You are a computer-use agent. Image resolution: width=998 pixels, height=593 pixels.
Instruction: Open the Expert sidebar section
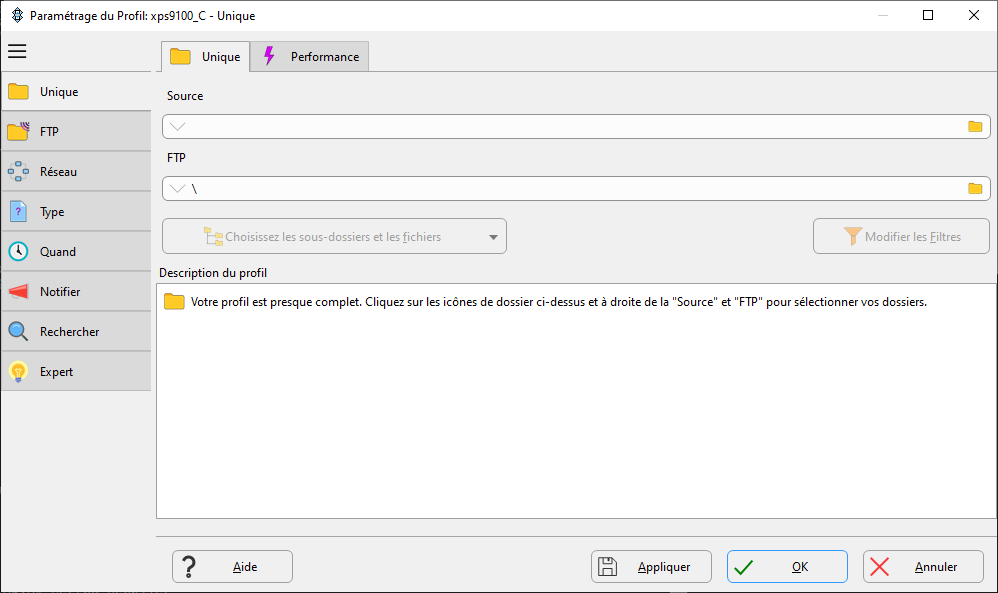(x=76, y=372)
